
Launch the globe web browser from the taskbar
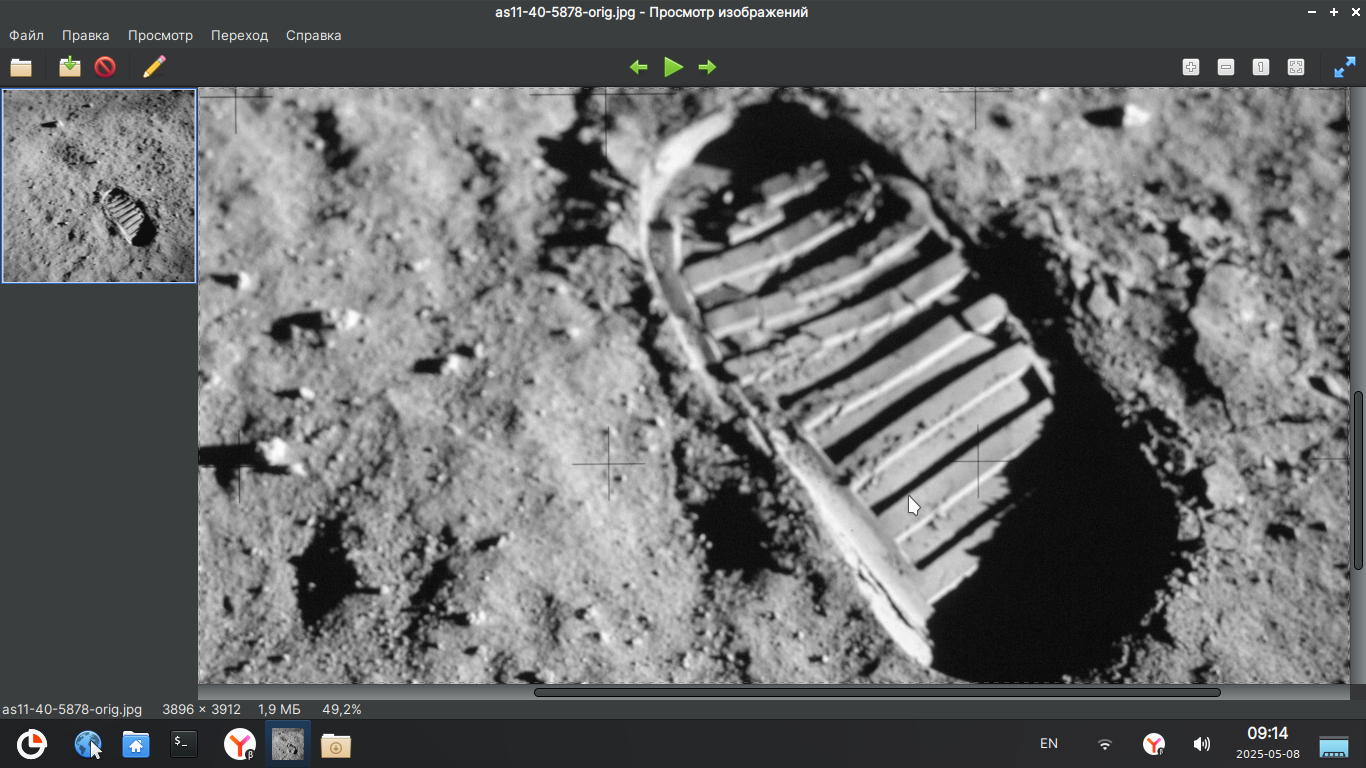88,744
